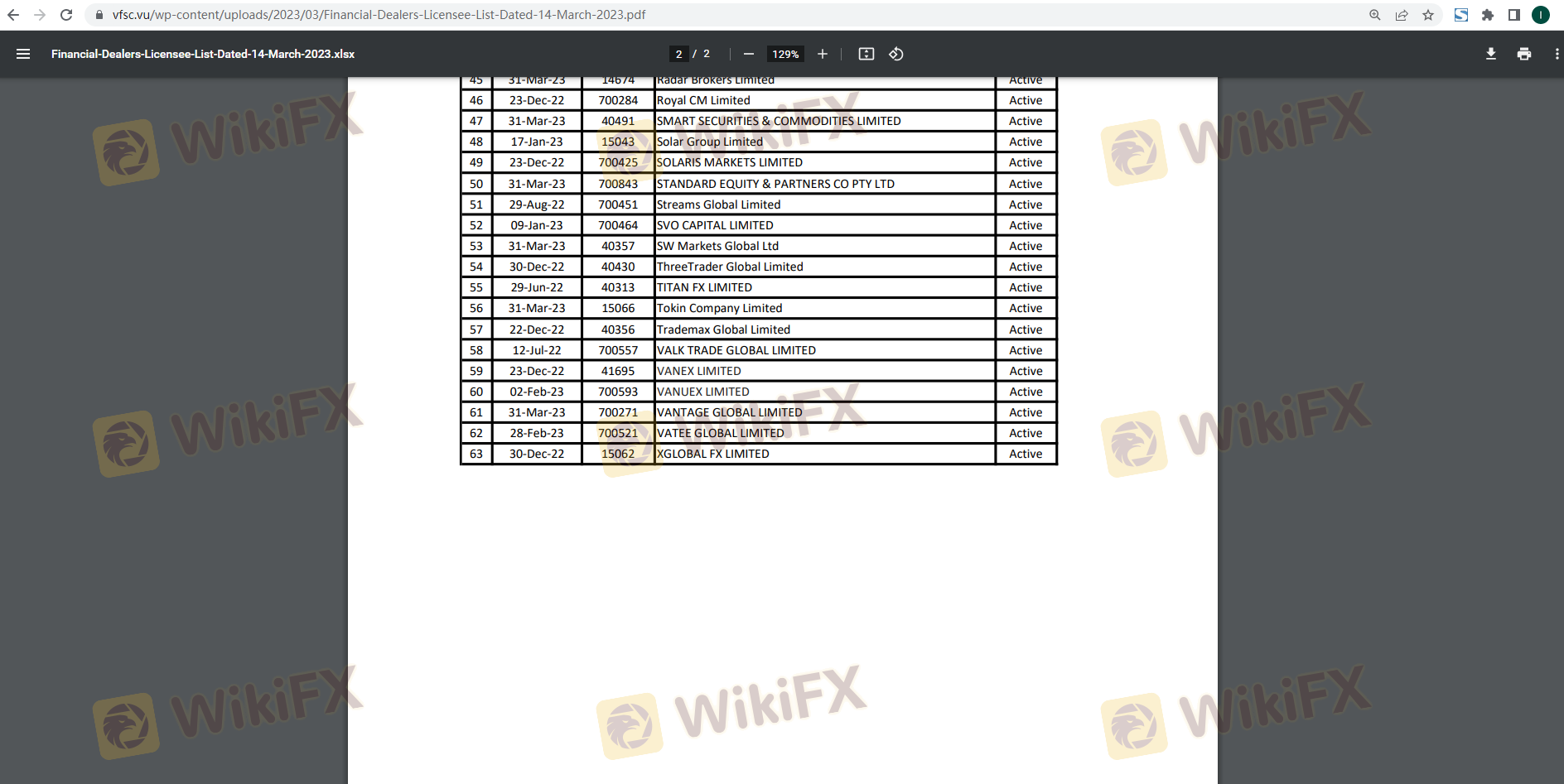Select VALK TRADE GLOBAL LIMITED cell

(x=736, y=350)
